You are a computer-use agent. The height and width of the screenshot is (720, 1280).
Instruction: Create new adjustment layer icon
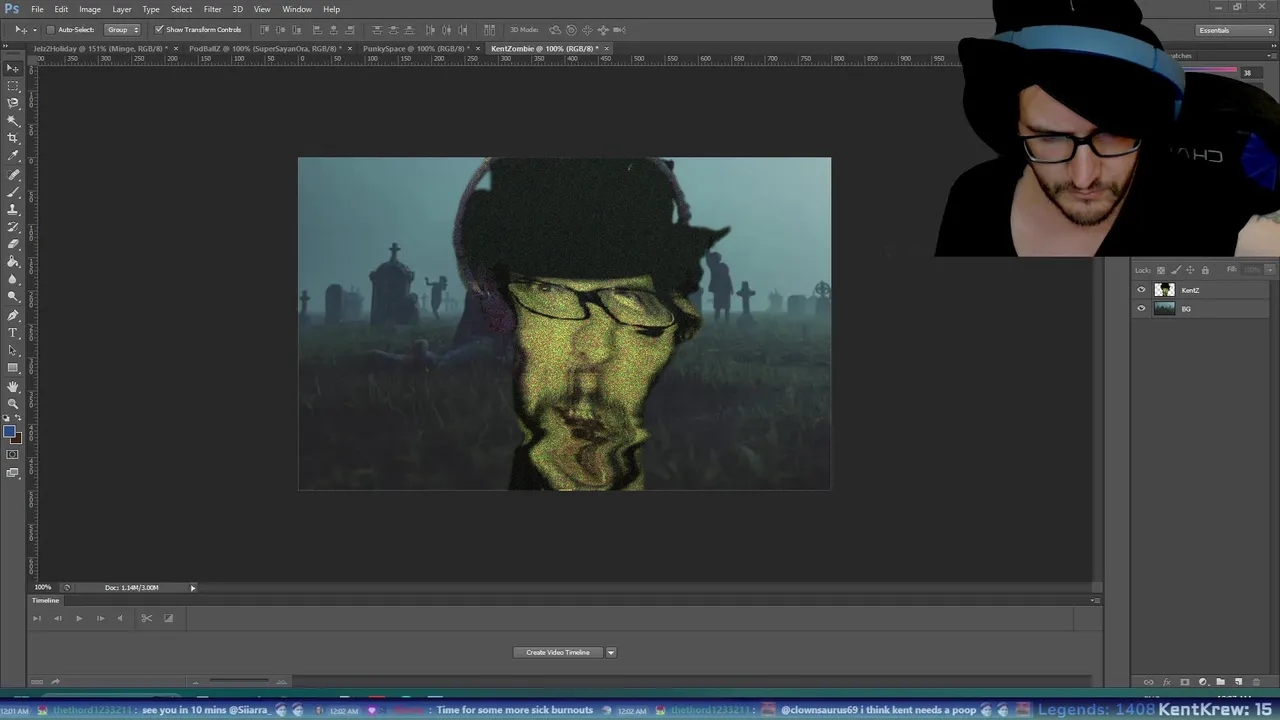[x=1202, y=682]
